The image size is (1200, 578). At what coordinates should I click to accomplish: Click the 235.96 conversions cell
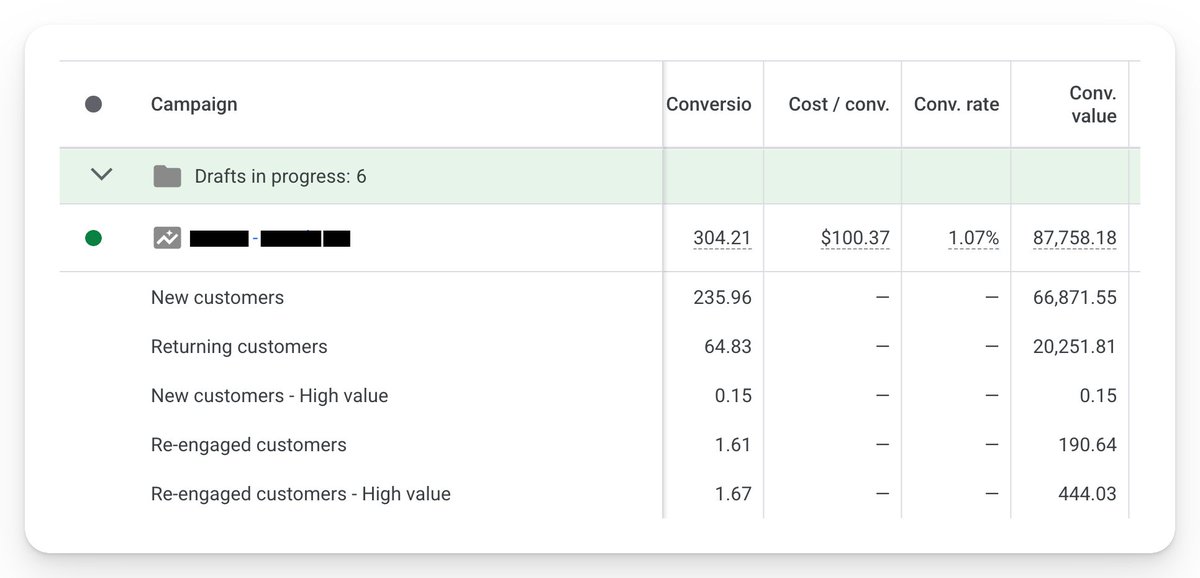pos(722,297)
